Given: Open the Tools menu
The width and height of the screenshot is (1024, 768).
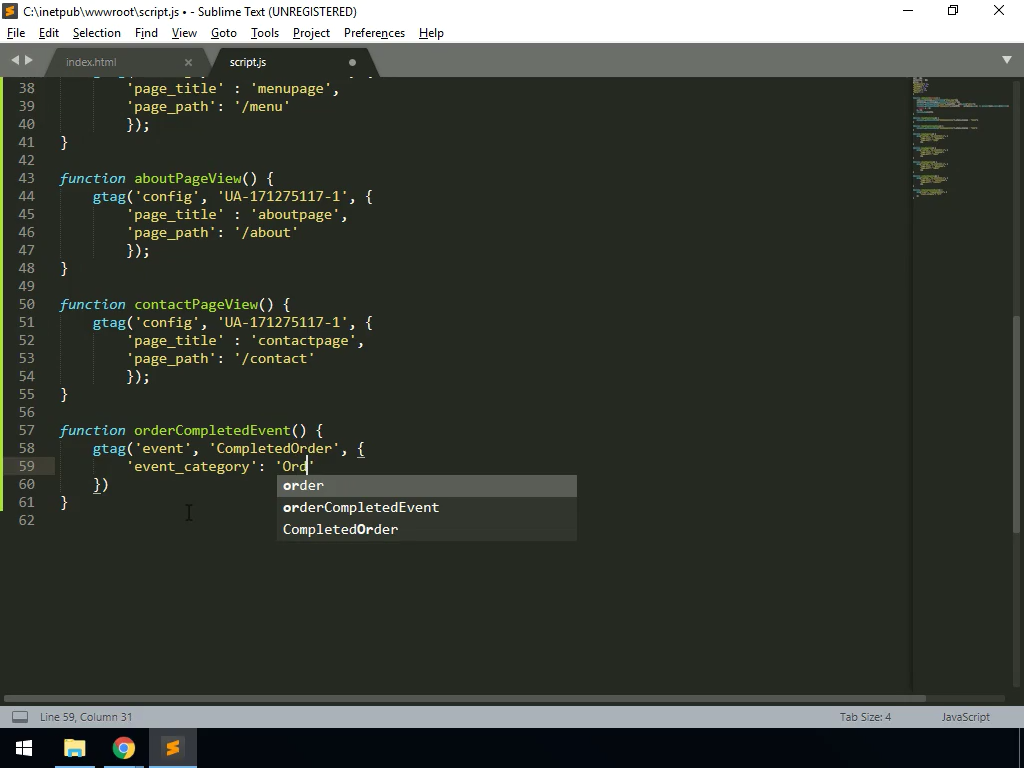Looking at the screenshot, I should point(264,33).
